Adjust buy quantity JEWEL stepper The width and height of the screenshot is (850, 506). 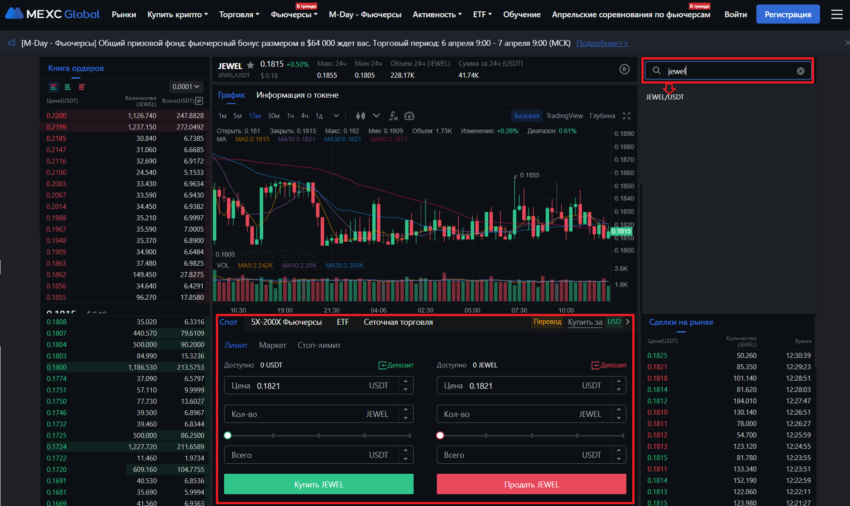pyautogui.click(x=405, y=414)
